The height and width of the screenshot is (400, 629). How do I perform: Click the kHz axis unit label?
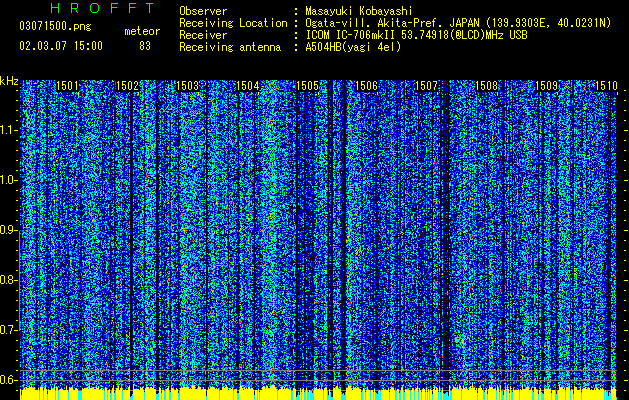coord(9,81)
